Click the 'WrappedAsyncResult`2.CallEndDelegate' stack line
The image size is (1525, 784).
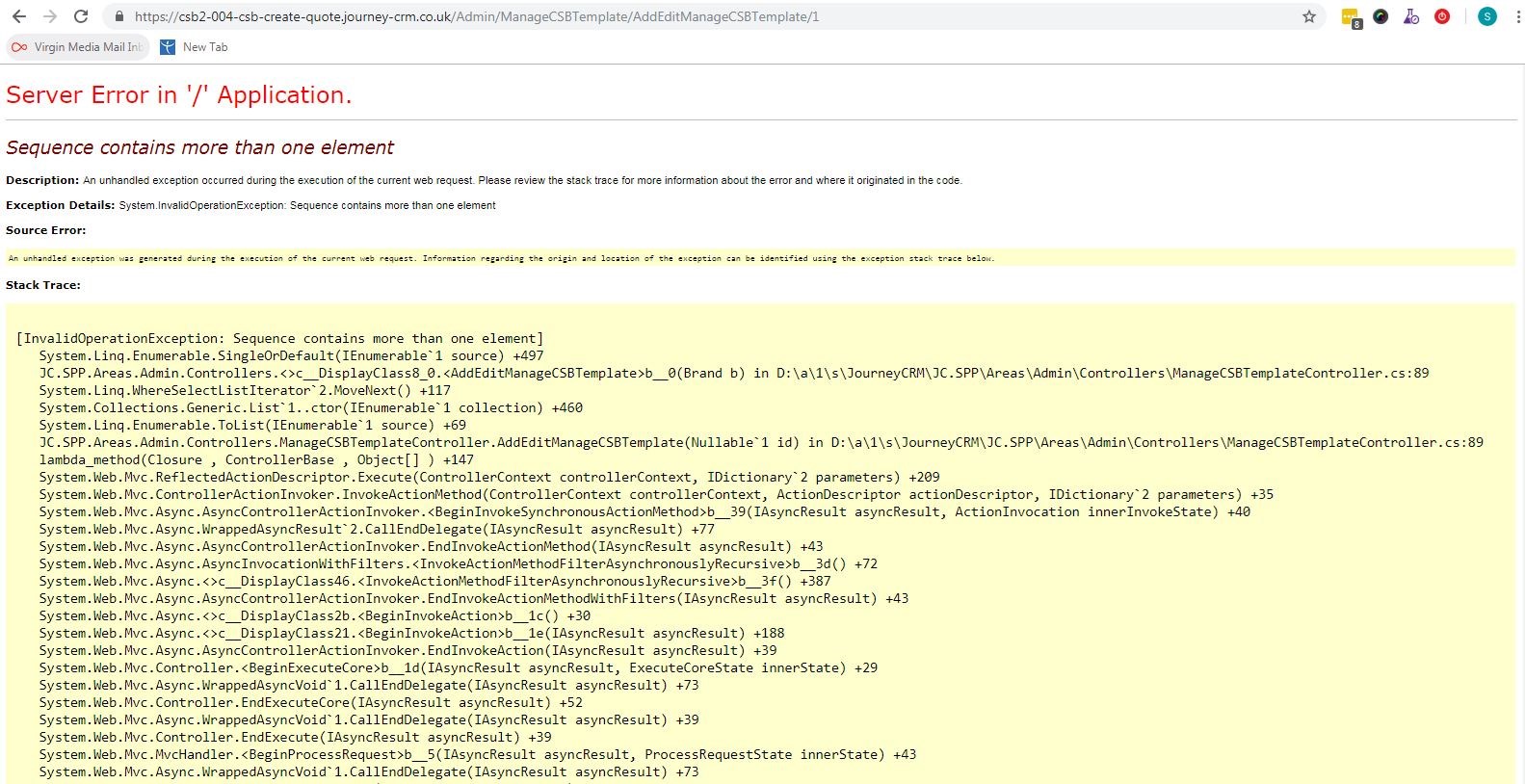click(x=377, y=530)
